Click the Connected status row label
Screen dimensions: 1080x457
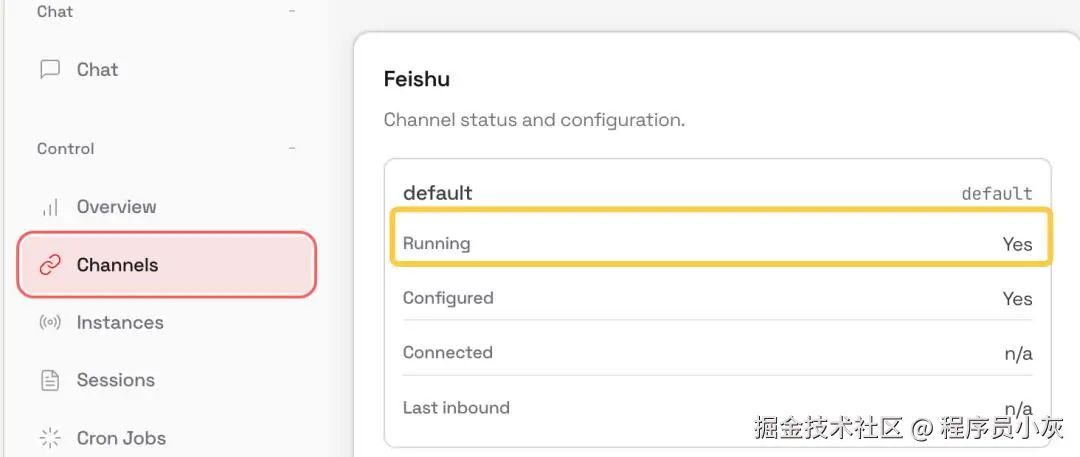pyautogui.click(x=447, y=352)
